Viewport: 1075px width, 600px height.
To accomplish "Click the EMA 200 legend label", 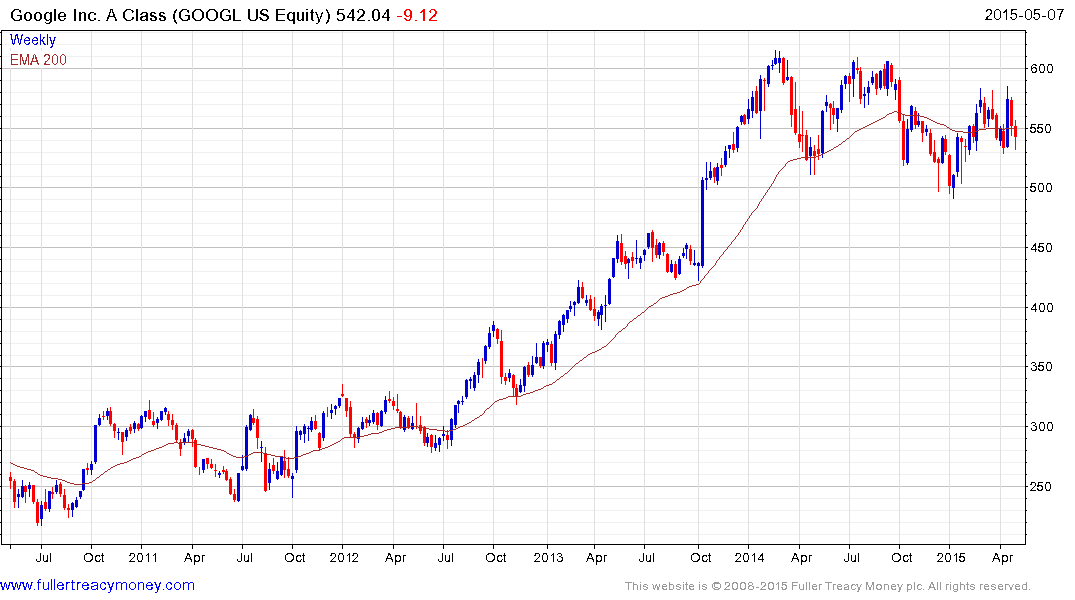I will point(38,60).
